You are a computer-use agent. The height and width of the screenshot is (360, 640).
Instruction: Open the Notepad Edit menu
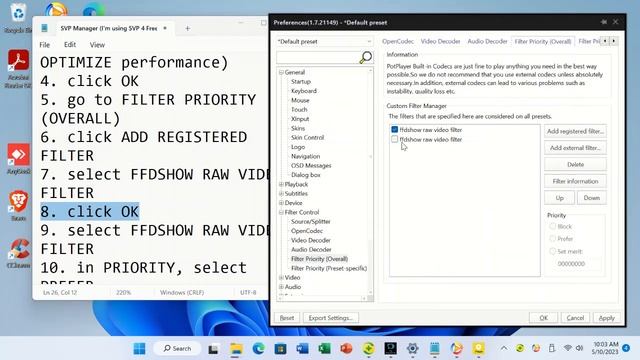[x=70, y=44]
